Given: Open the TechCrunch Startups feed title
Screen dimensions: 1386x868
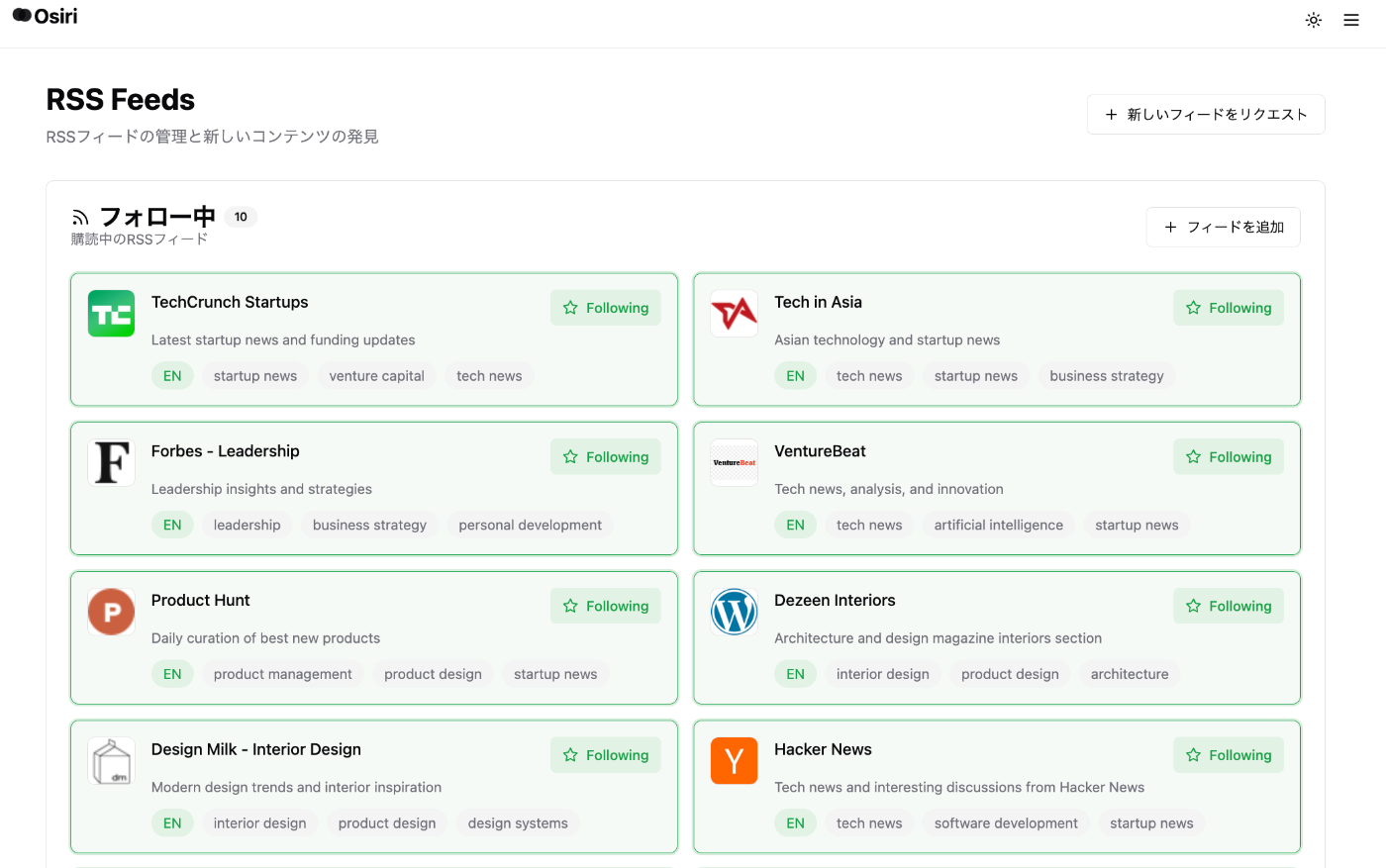Looking at the screenshot, I should click(230, 302).
